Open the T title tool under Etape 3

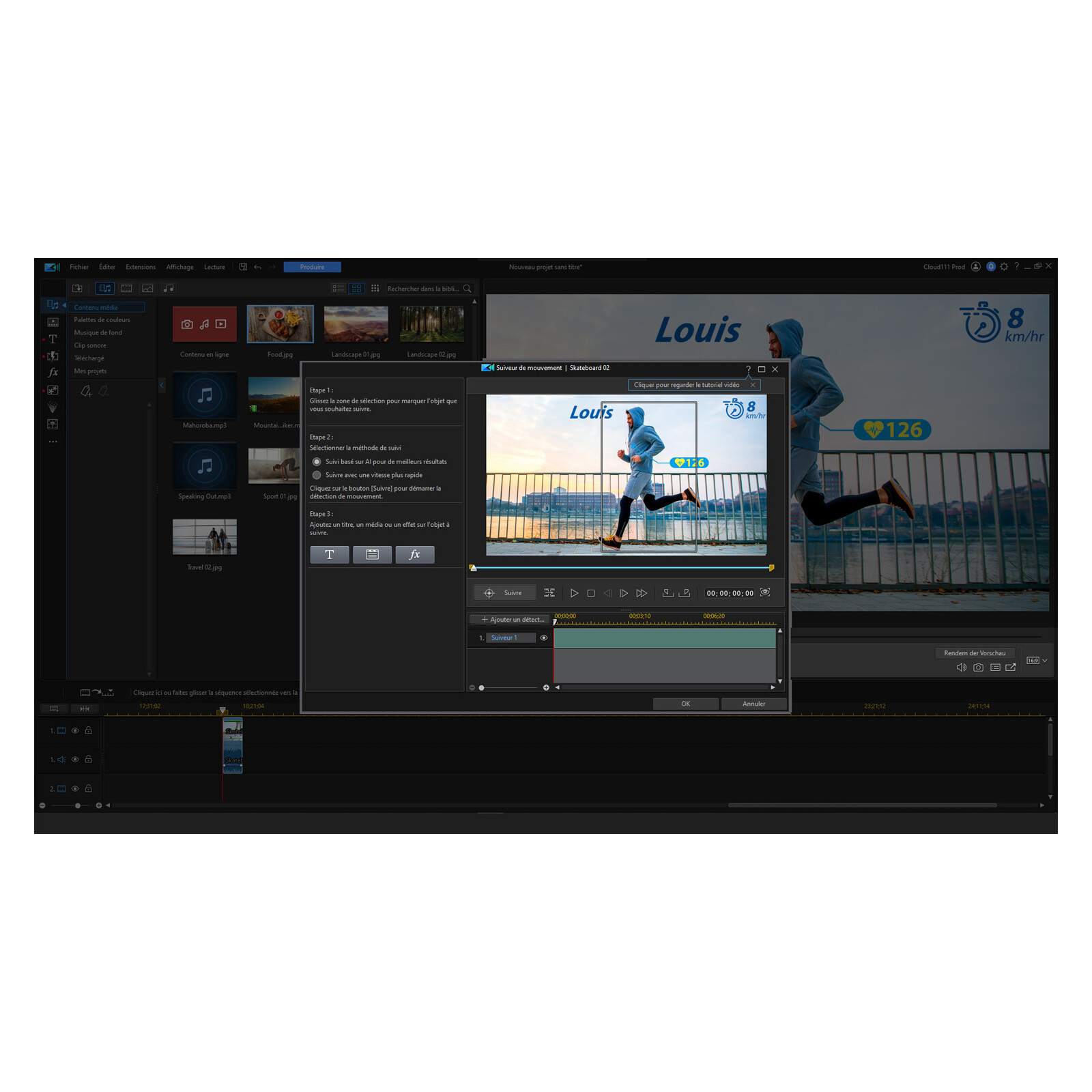(330, 554)
